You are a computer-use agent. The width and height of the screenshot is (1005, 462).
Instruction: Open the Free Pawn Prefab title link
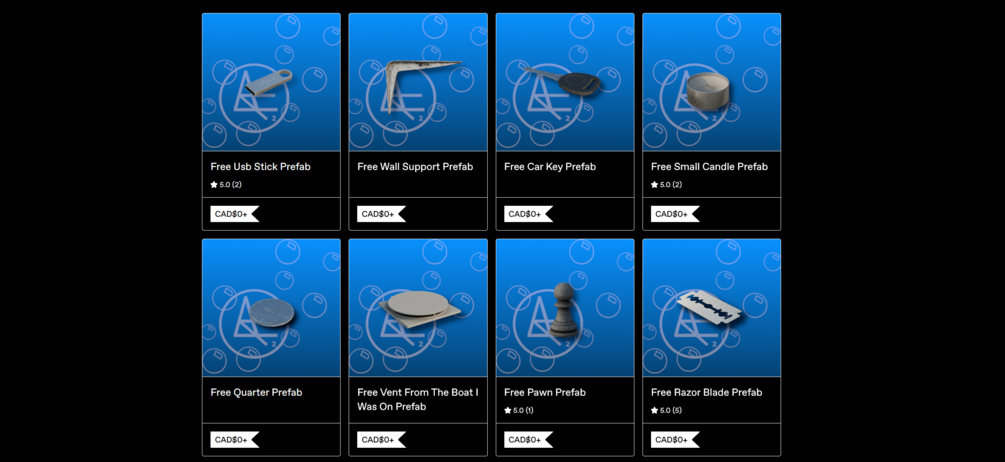click(x=545, y=392)
